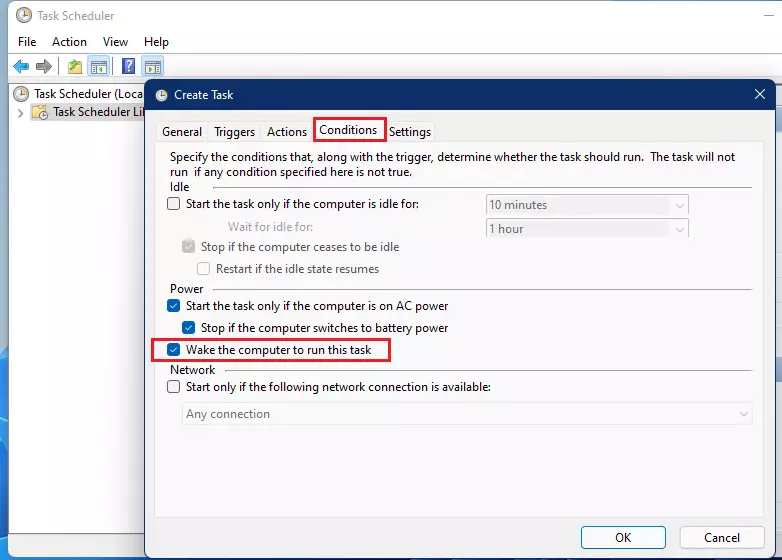Click the Power section heading
Image resolution: width=782 pixels, height=560 pixels.
coord(187,289)
